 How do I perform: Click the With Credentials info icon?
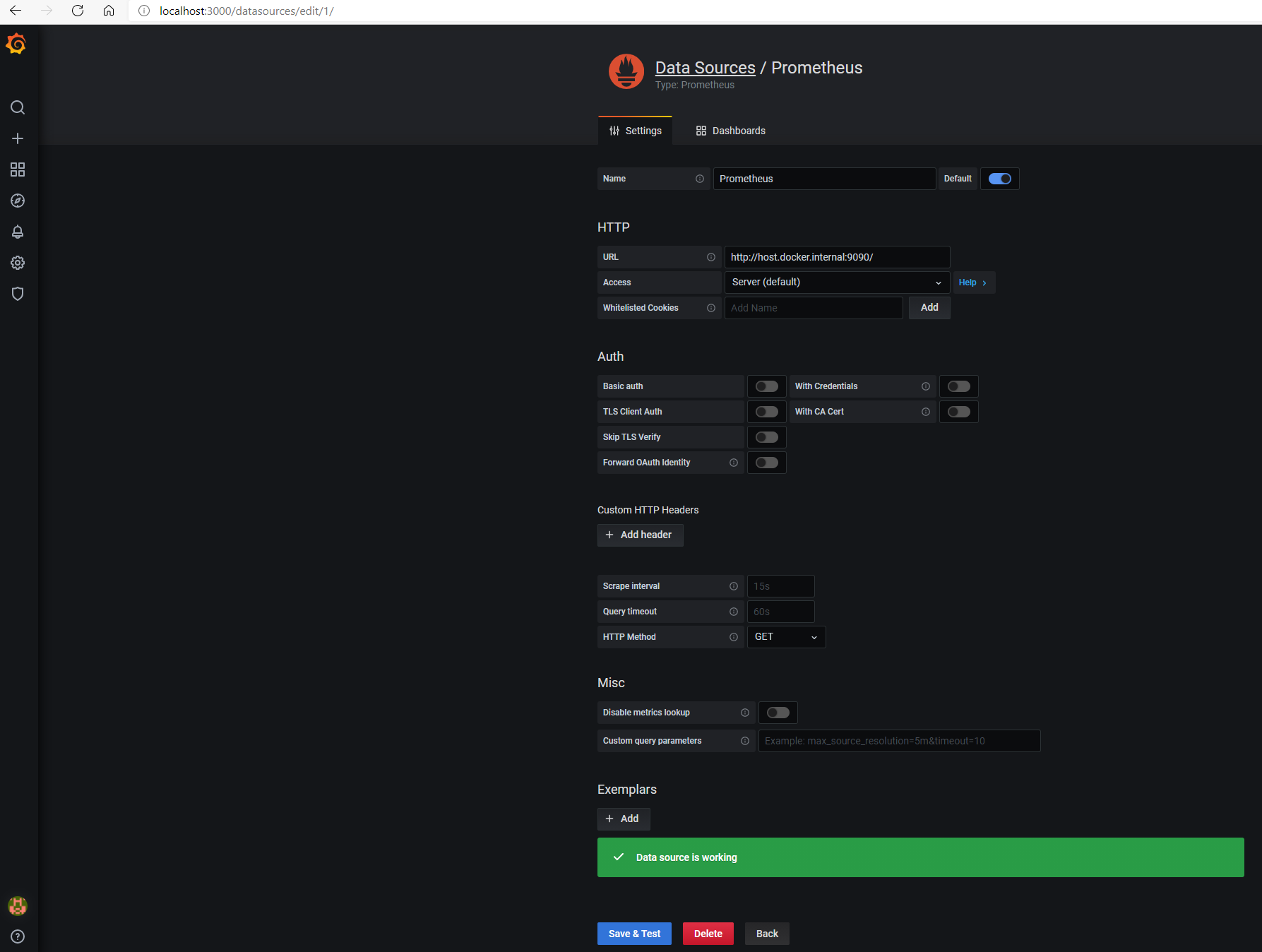coord(926,386)
